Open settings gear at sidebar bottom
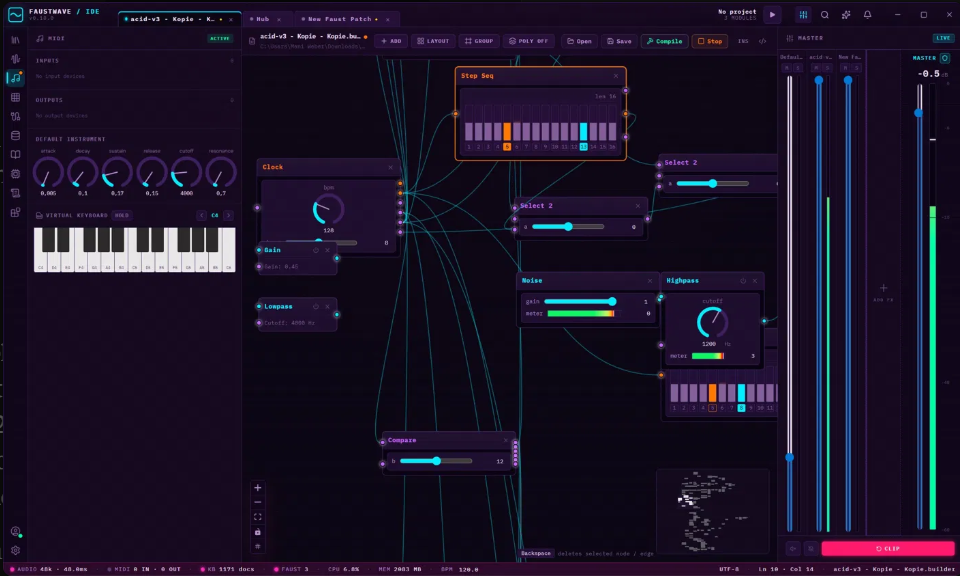Screen dimensions: 960x576 click(x=15, y=550)
